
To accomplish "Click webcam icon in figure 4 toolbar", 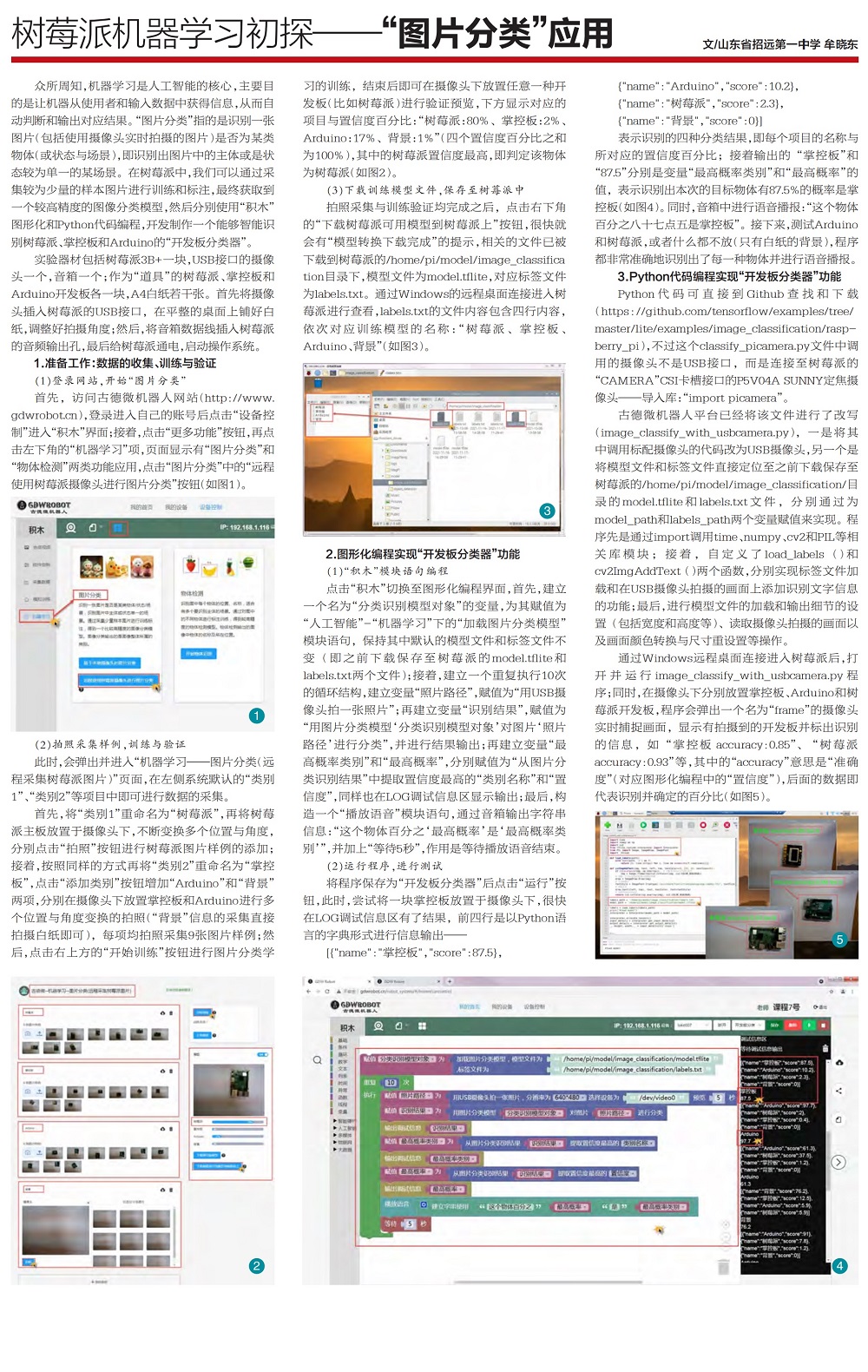I will point(379,1026).
